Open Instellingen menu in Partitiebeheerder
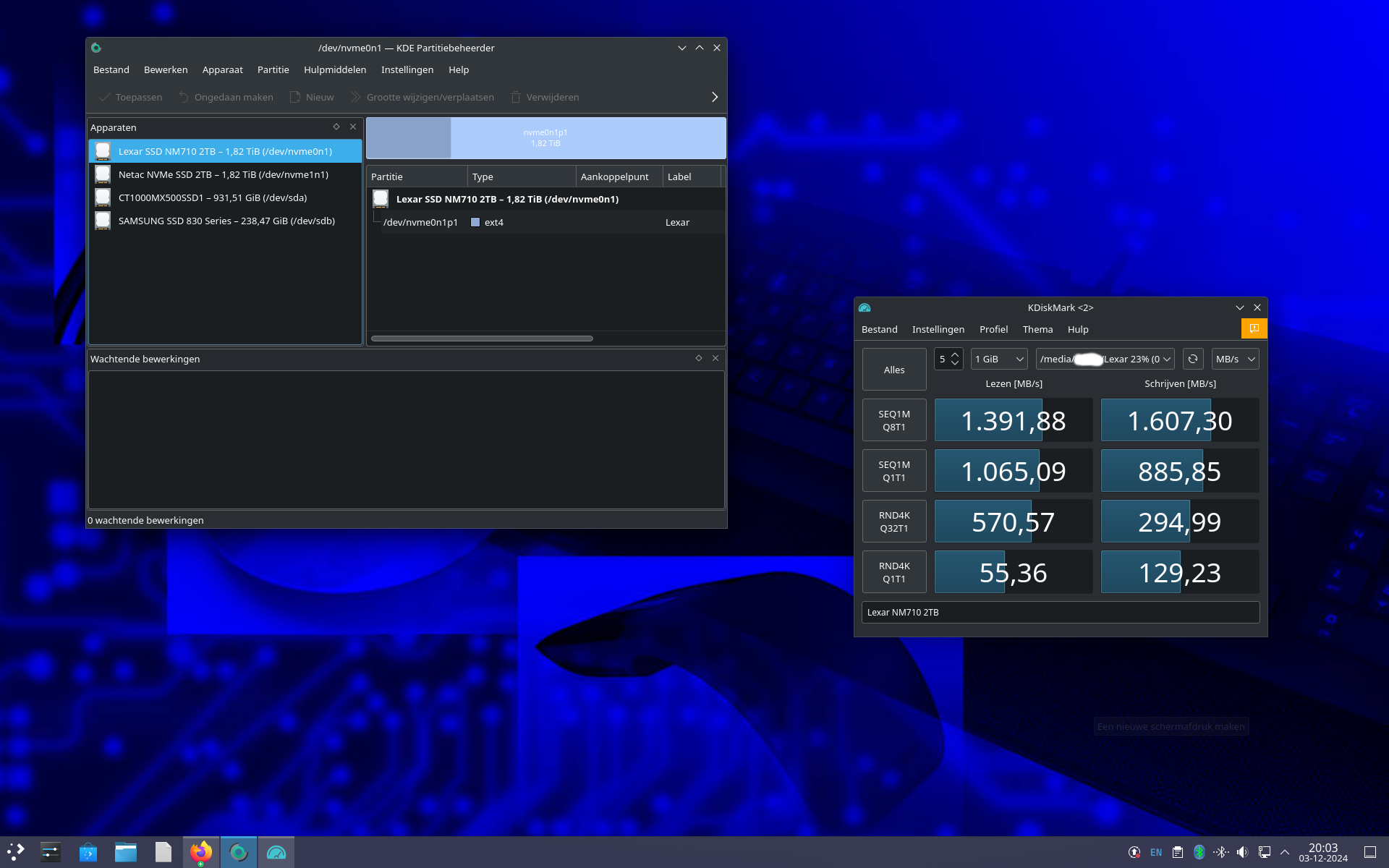The height and width of the screenshot is (868, 1389). (x=407, y=69)
